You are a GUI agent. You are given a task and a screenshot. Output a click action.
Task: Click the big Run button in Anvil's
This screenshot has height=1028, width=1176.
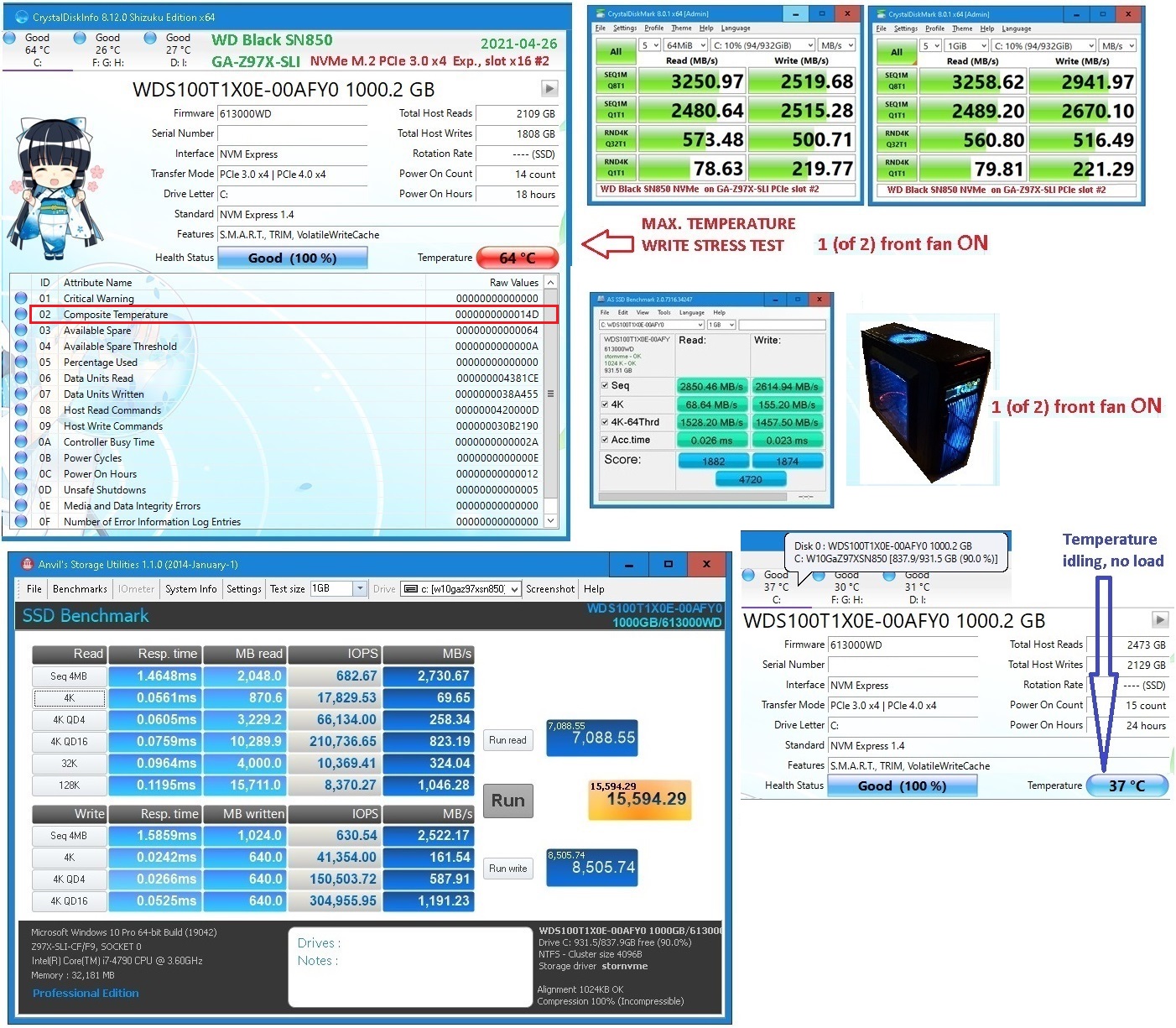click(507, 801)
